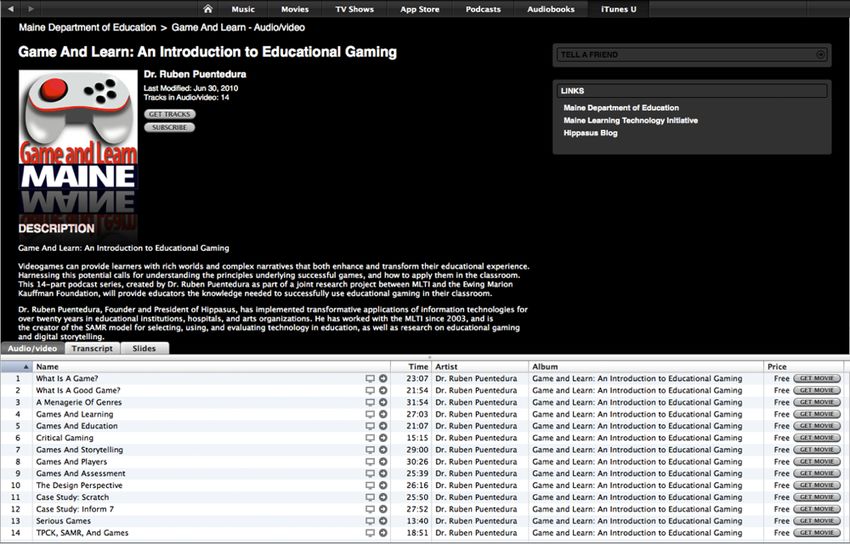Click the video icon for Critical Gaming
This screenshot has height=544, width=850.
(370, 438)
